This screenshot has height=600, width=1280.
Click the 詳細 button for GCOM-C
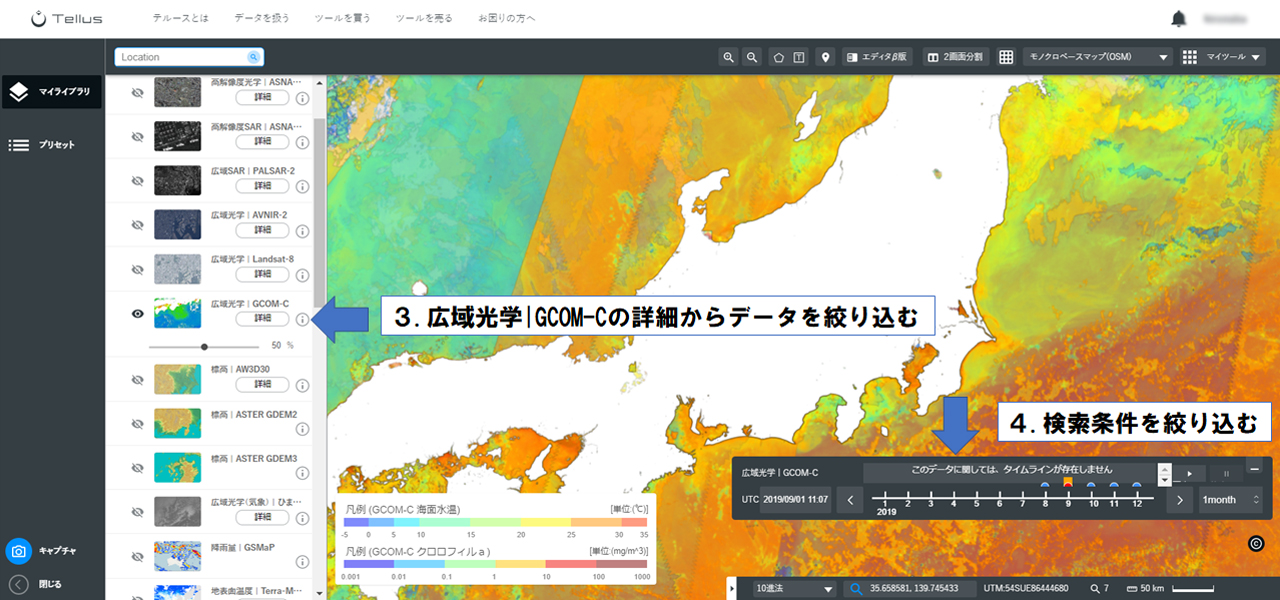(262, 318)
